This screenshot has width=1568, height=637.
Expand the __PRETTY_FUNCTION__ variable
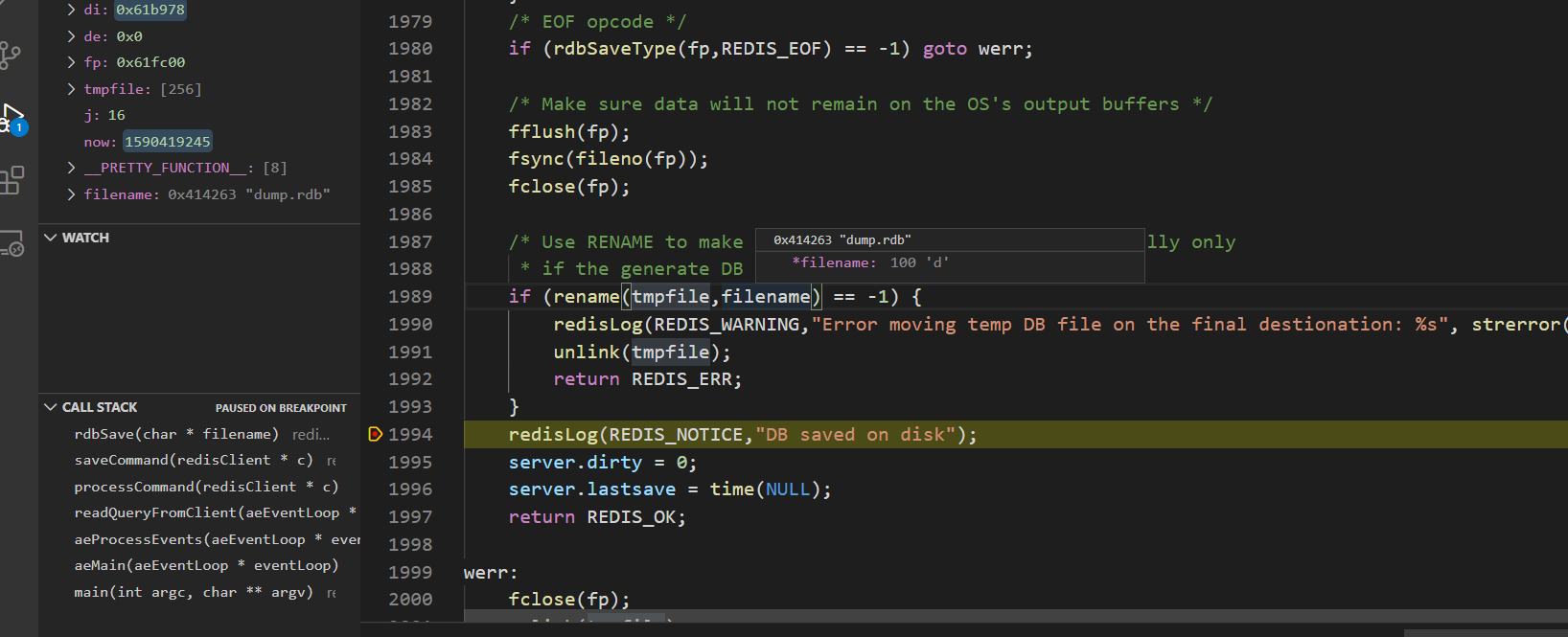(71, 168)
